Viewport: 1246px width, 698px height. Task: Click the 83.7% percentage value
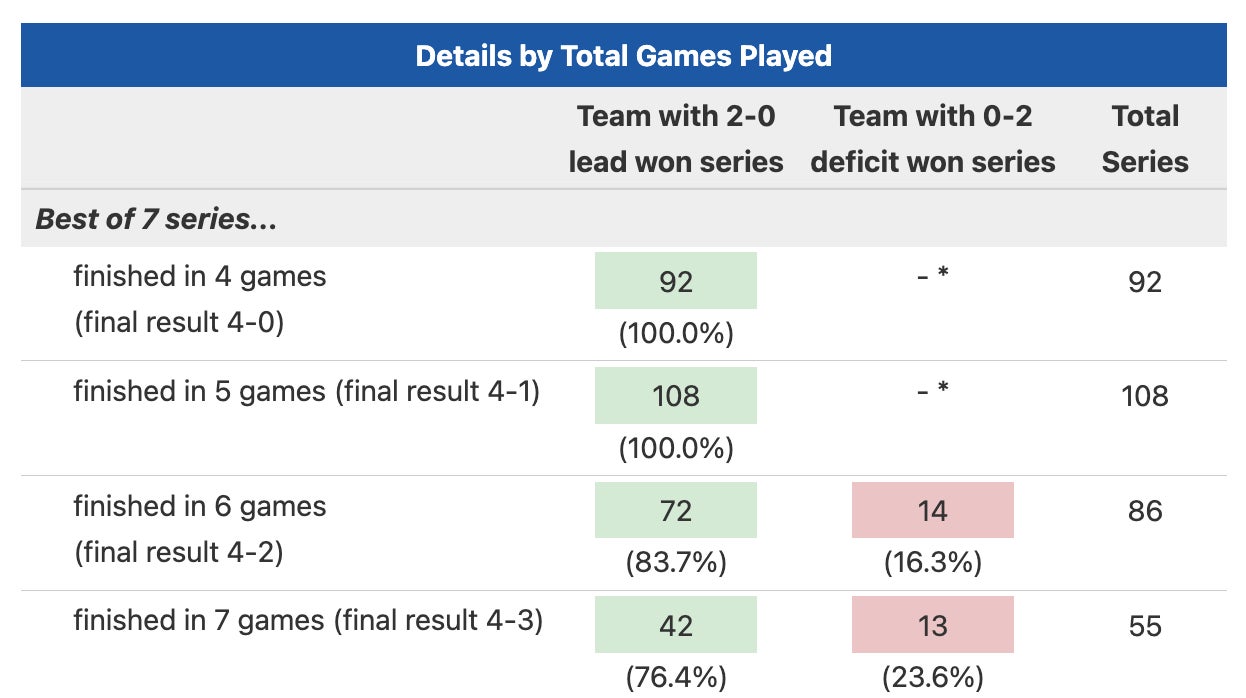tap(676, 563)
